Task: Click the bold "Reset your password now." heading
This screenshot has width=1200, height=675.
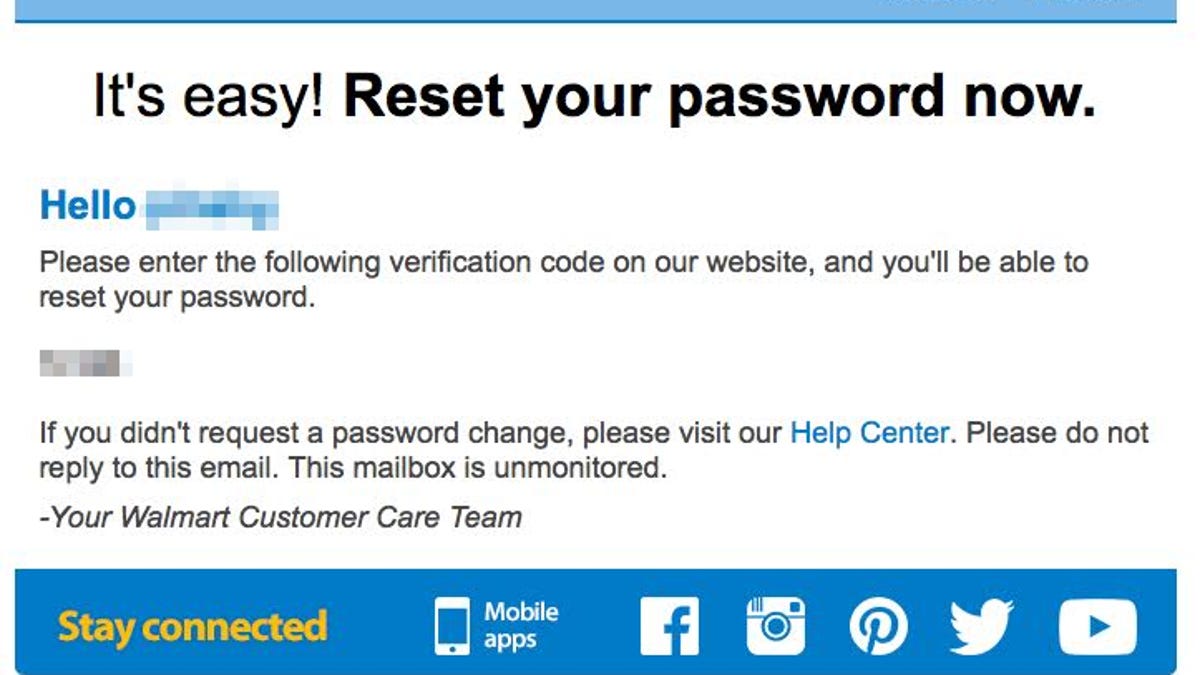Action: tap(720, 97)
